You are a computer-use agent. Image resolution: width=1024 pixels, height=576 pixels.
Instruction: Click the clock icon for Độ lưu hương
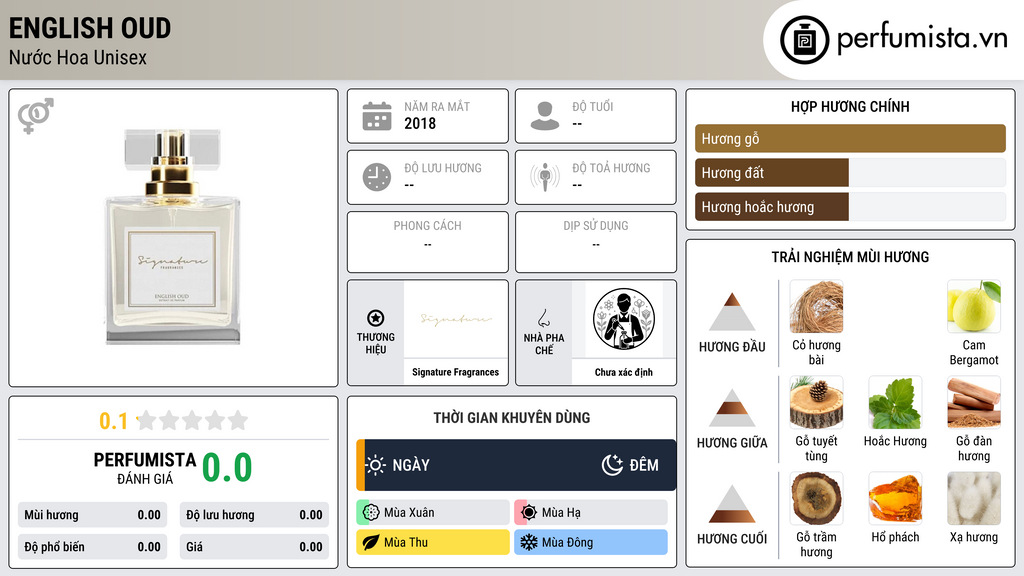377,177
